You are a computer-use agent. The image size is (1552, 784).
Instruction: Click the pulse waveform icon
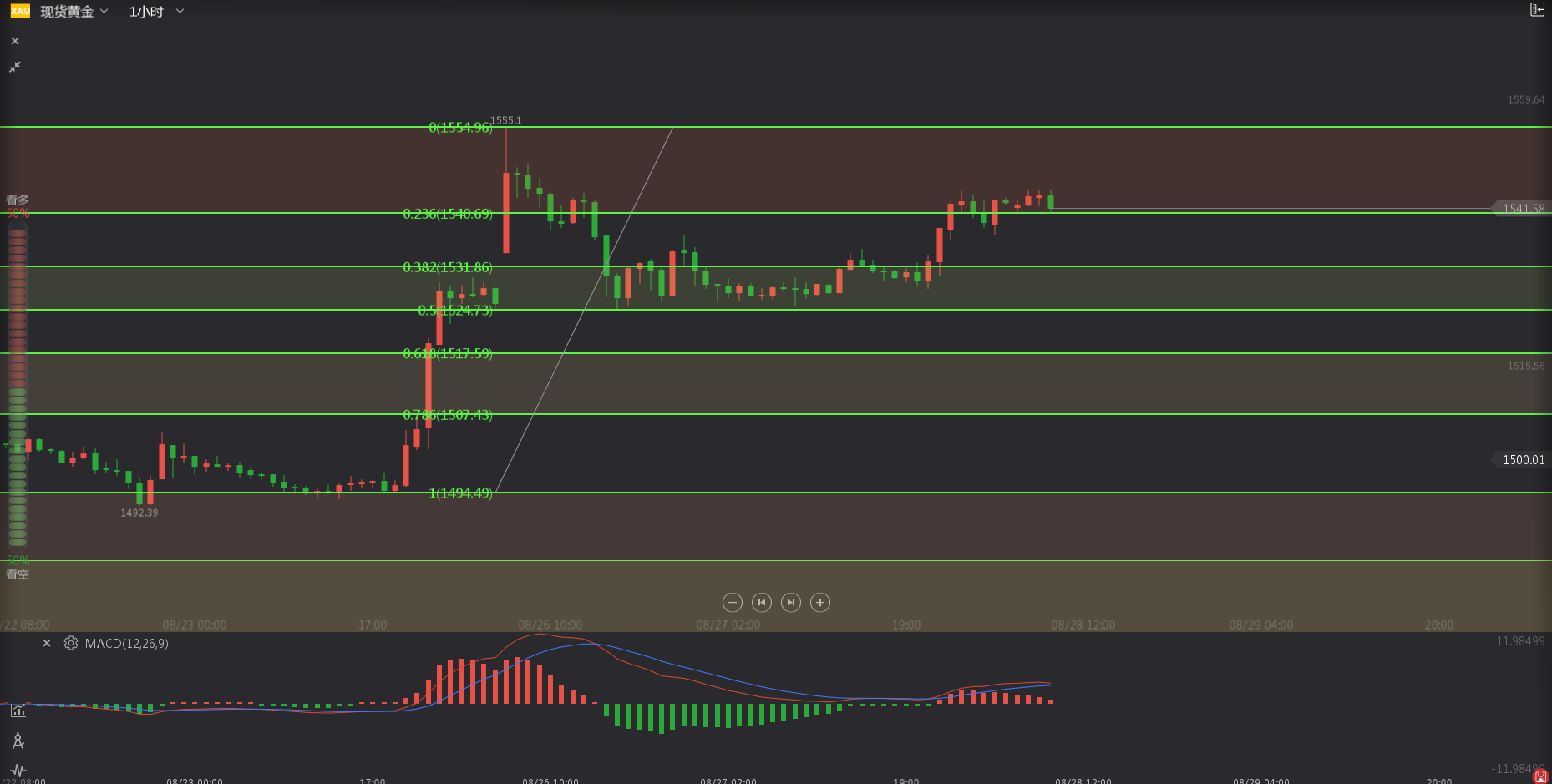(x=18, y=770)
